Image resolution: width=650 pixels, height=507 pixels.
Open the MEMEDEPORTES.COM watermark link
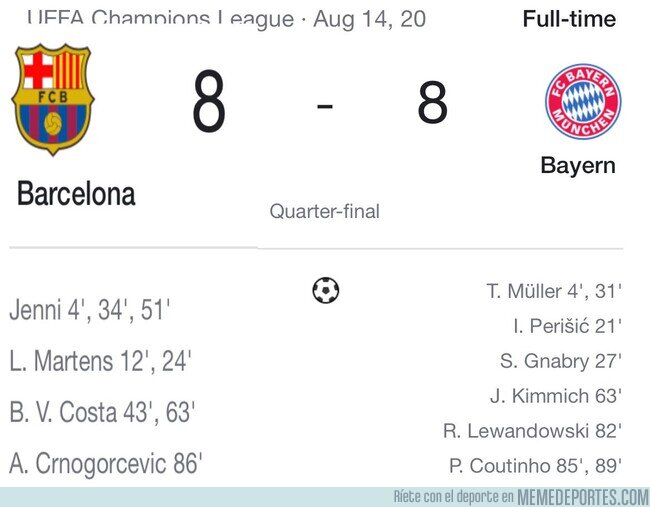point(583,497)
